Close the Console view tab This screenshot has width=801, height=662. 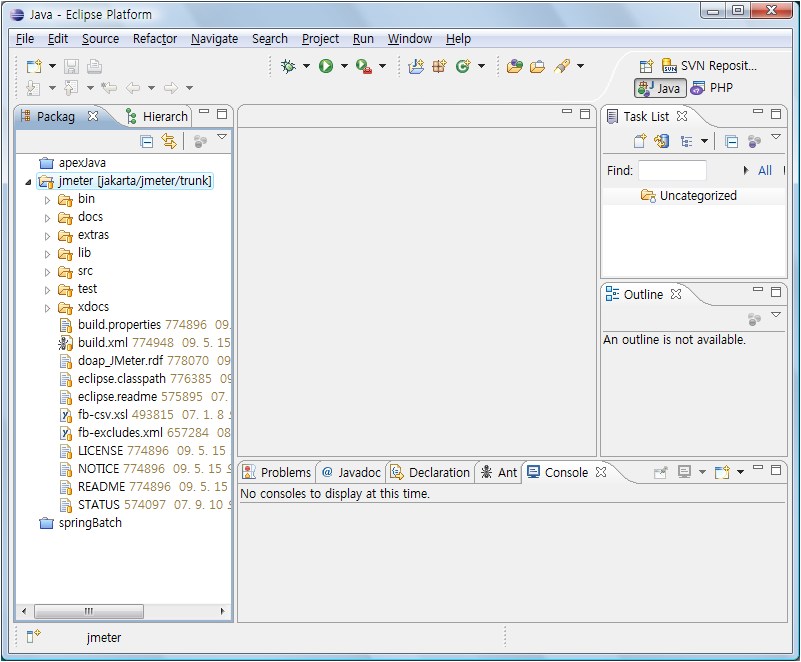tap(601, 472)
